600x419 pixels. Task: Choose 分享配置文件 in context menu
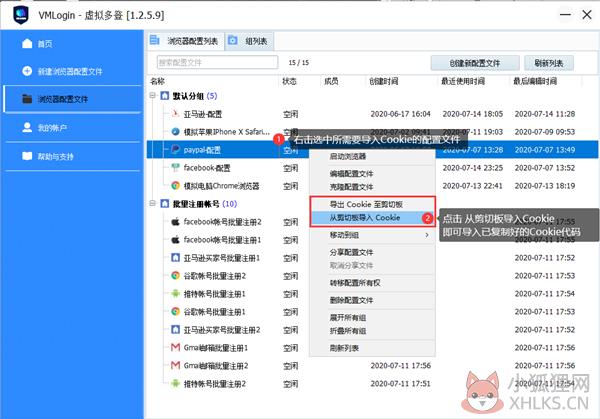tap(372, 253)
